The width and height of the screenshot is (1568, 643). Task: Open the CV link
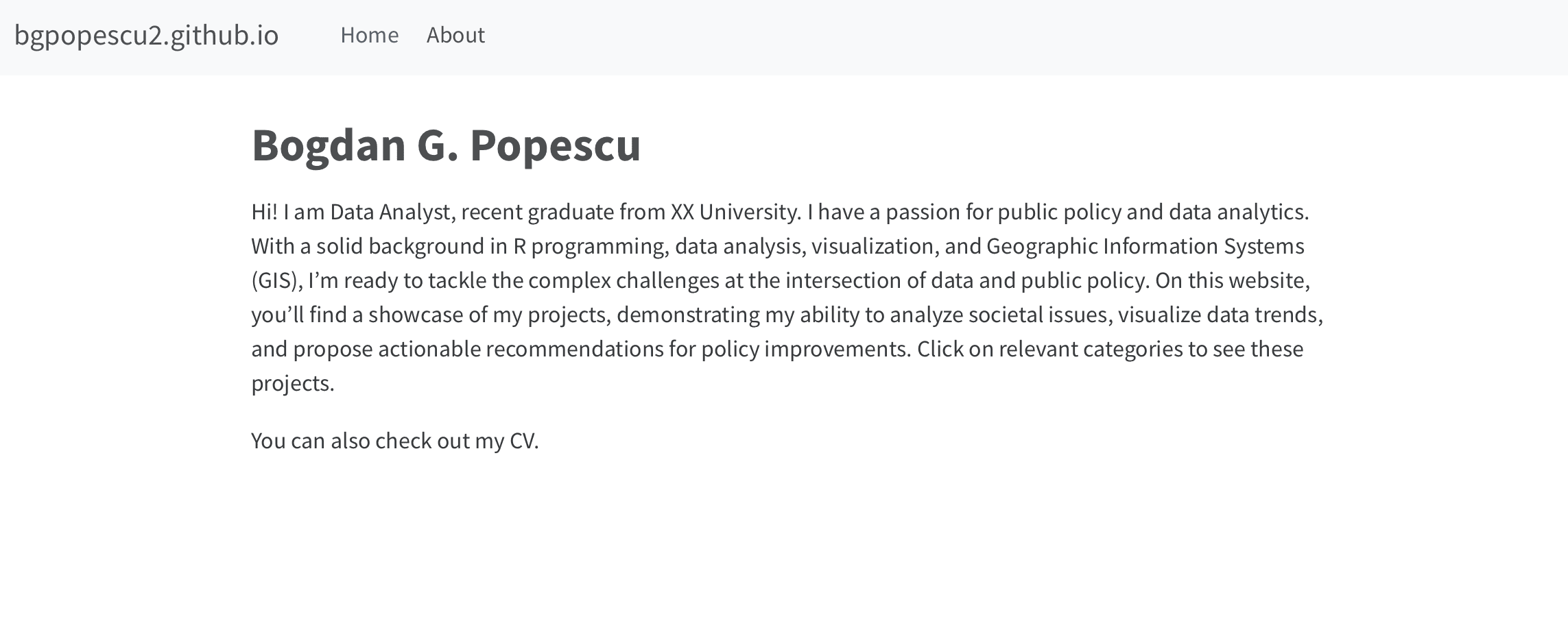click(x=523, y=441)
